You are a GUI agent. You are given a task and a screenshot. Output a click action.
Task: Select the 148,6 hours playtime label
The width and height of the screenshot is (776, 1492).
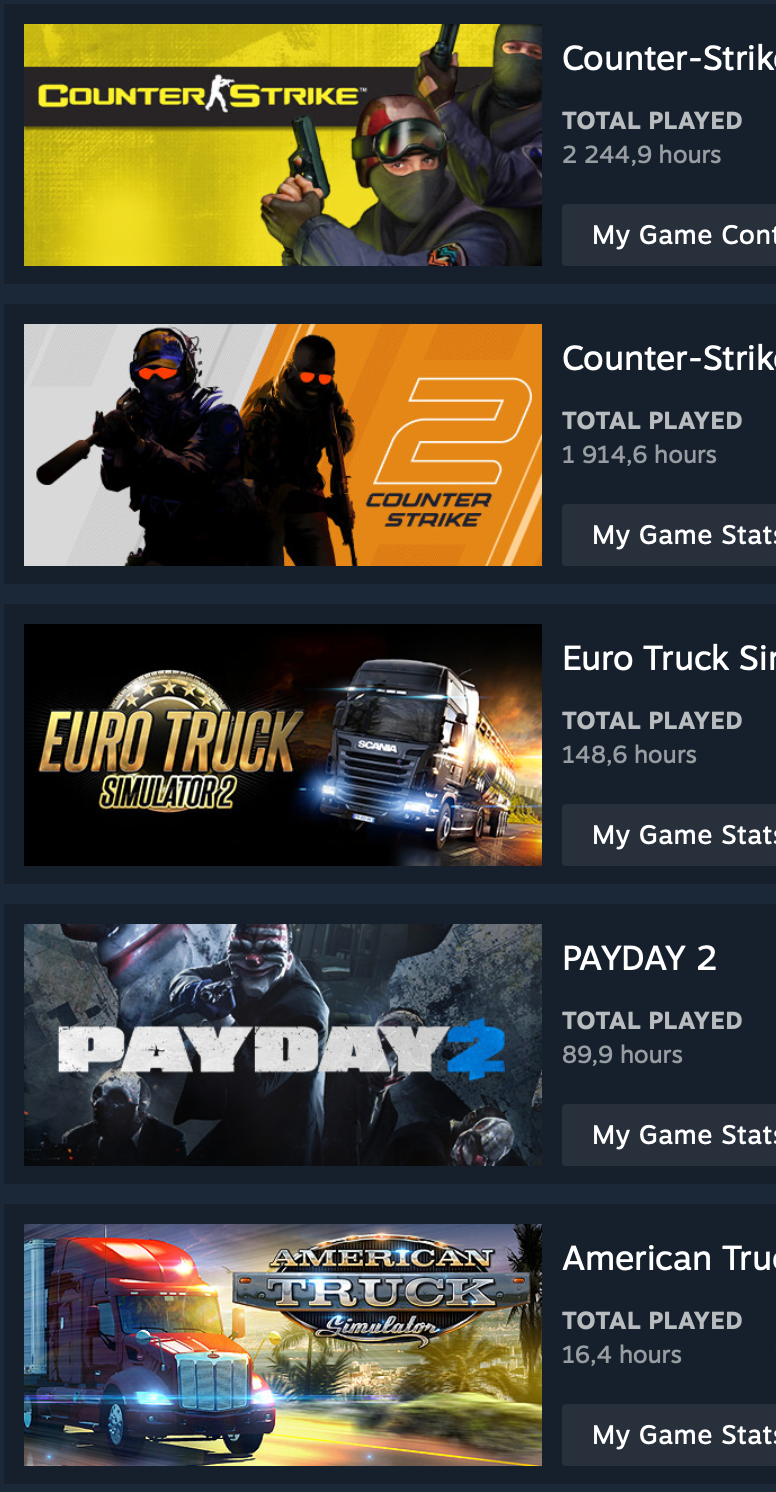[629, 755]
